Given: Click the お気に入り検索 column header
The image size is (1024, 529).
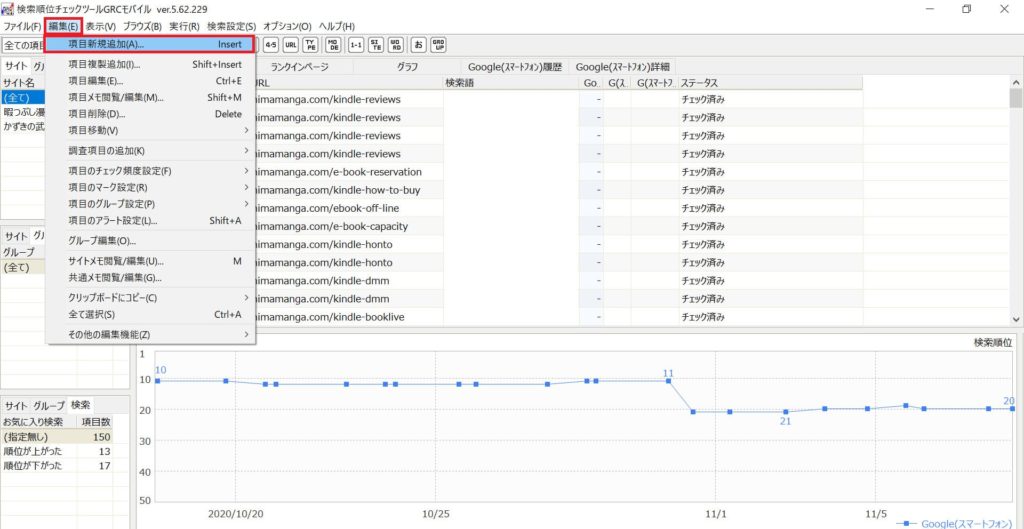Looking at the screenshot, I should coord(39,421).
